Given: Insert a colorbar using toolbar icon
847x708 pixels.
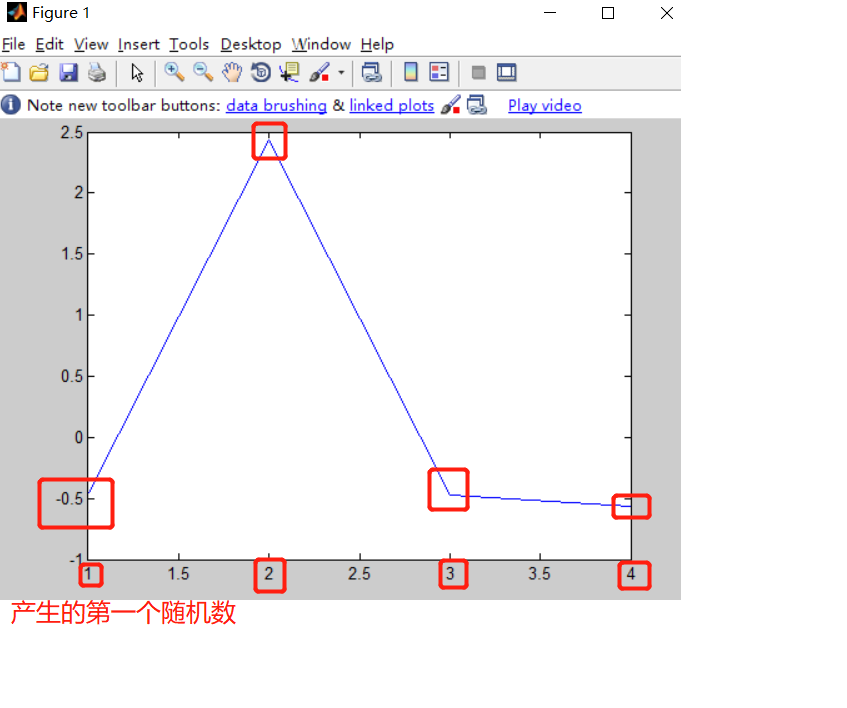Looking at the screenshot, I should [x=411, y=72].
